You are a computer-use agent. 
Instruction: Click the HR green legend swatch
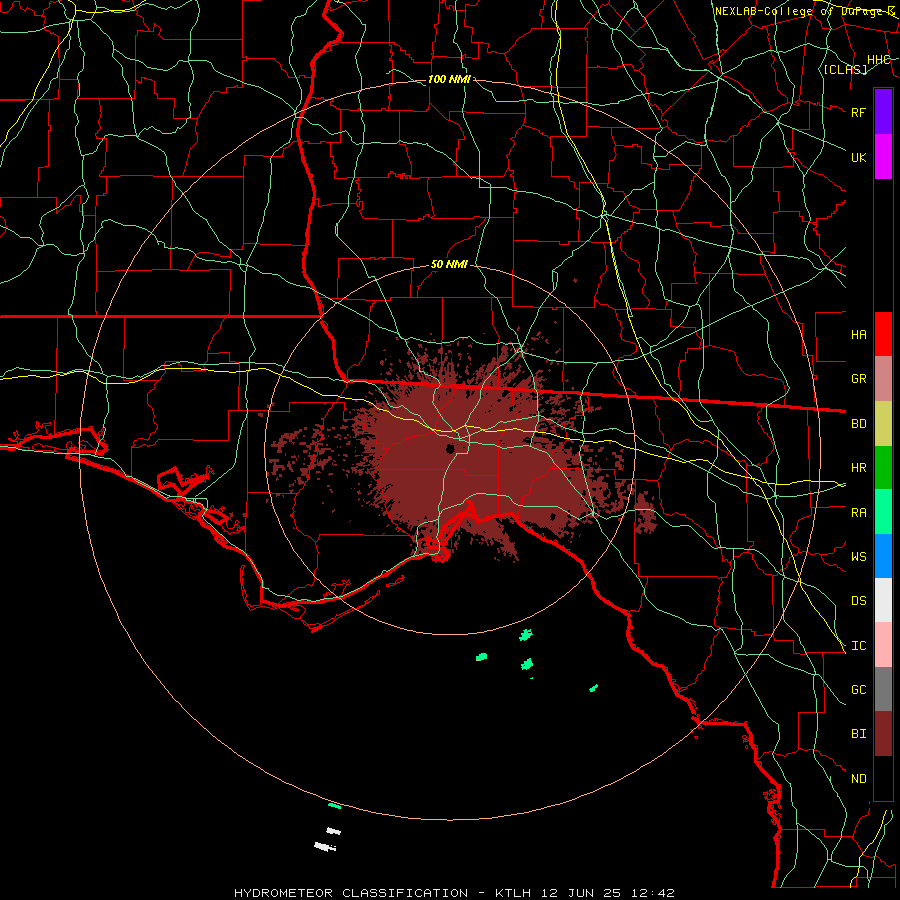click(883, 467)
